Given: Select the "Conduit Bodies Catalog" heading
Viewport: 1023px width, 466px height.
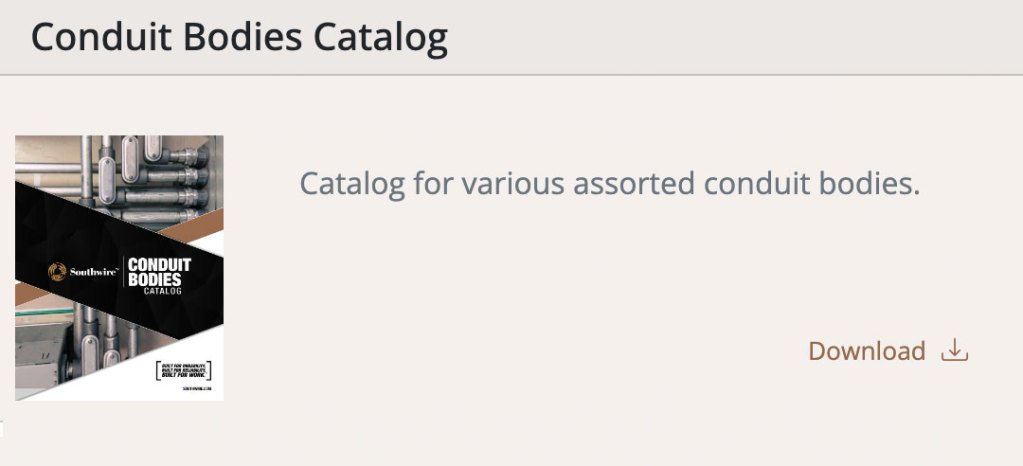Looking at the screenshot, I should (239, 37).
